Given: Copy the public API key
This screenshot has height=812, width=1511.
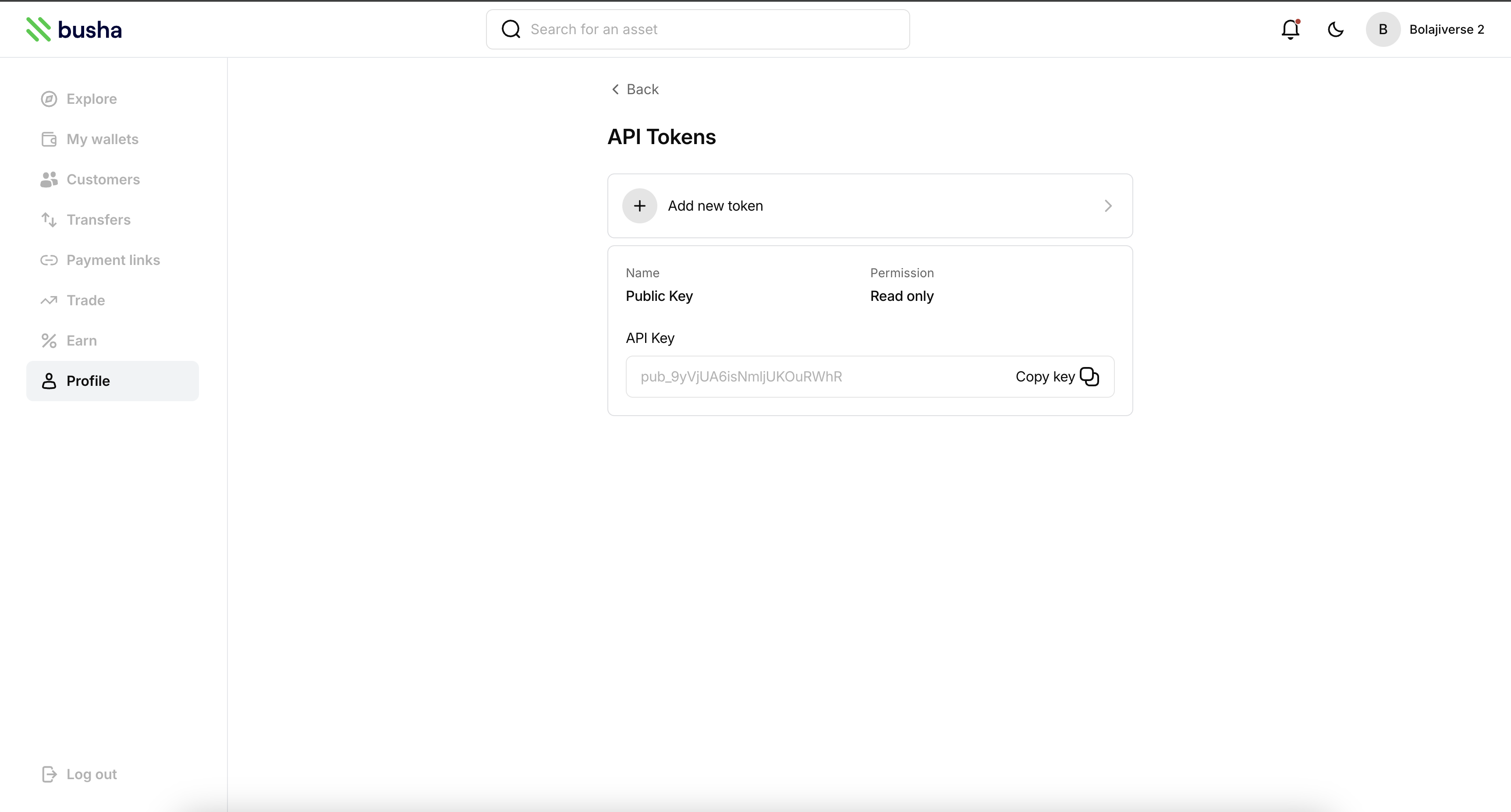Looking at the screenshot, I should pos(1057,376).
